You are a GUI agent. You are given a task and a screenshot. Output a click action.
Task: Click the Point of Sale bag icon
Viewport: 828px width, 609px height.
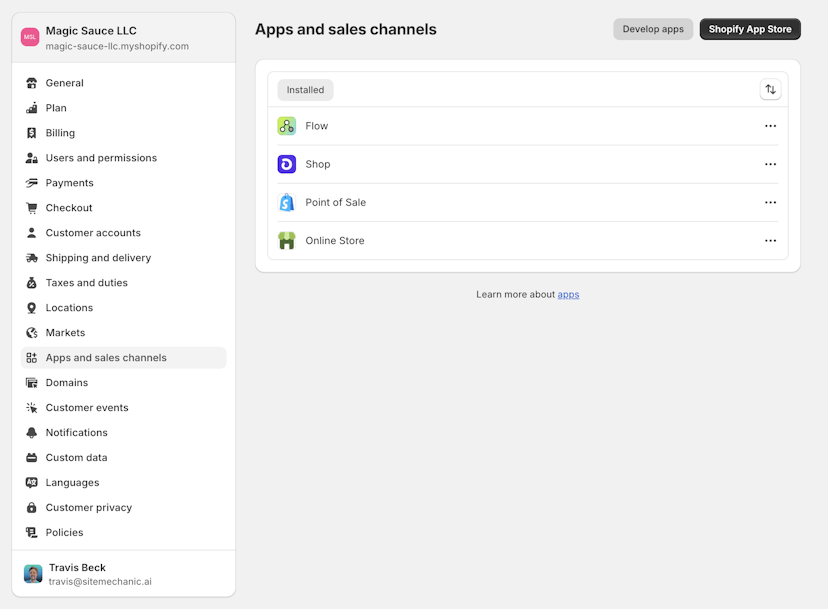point(287,202)
